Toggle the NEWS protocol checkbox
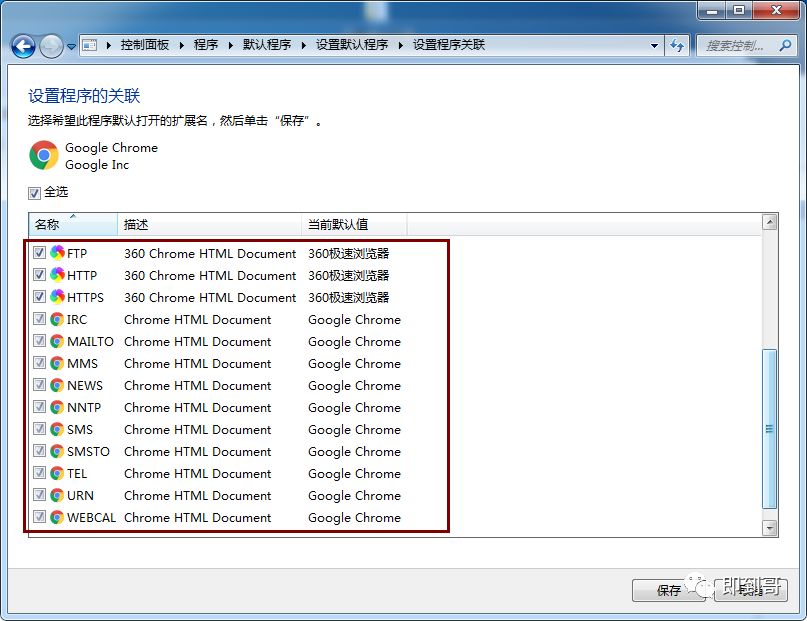Image resolution: width=807 pixels, height=621 pixels. click(x=39, y=385)
